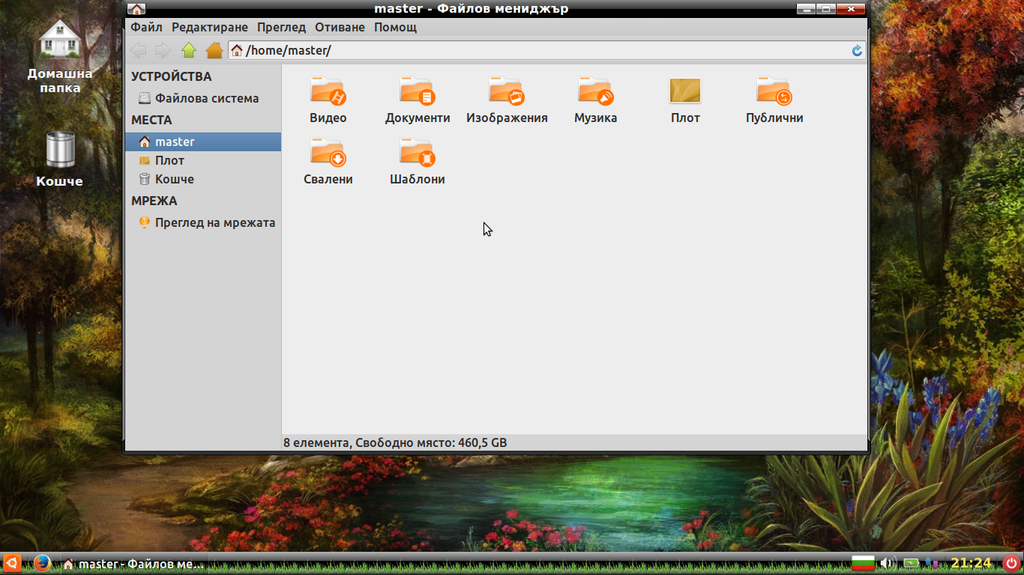Go up to the parent folder
Viewport: 1024px width, 575px height.
click(189, 50)
